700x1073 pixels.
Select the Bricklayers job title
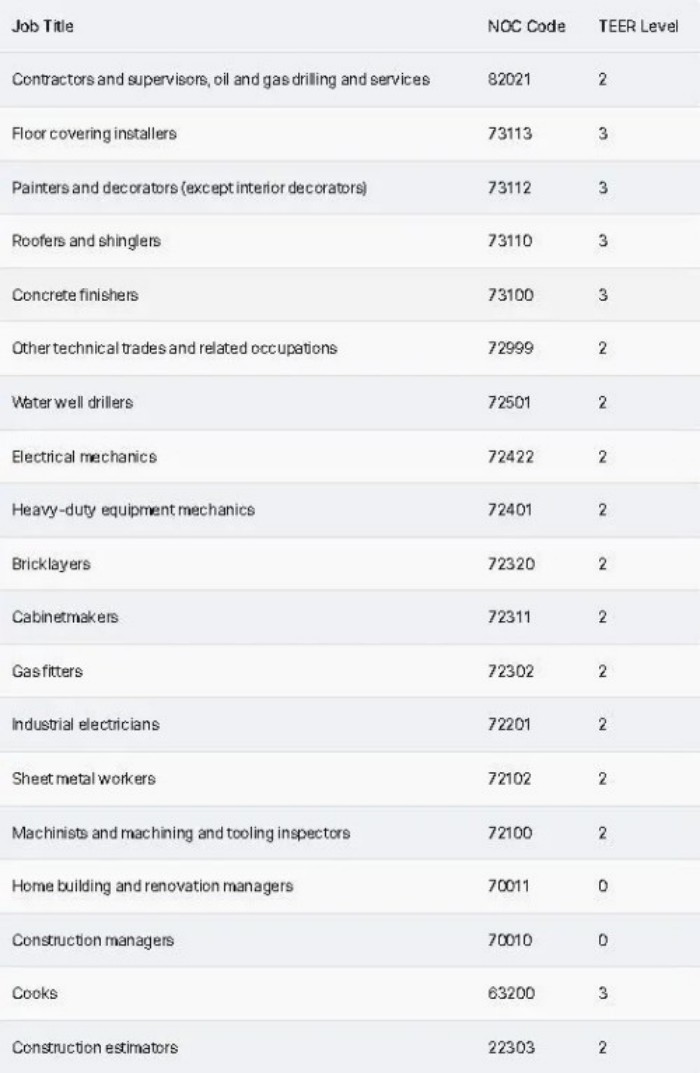(51, 564)
